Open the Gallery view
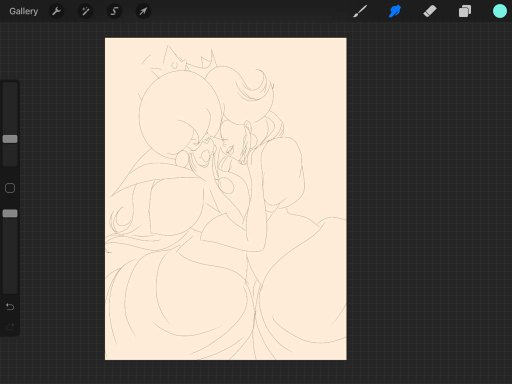This screenshot has width=512, height=384. (24, 11)
